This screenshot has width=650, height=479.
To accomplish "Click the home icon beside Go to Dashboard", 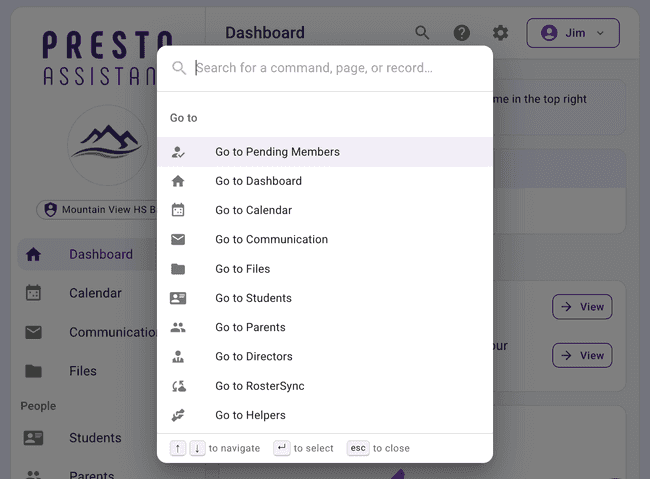I will 178,181.
